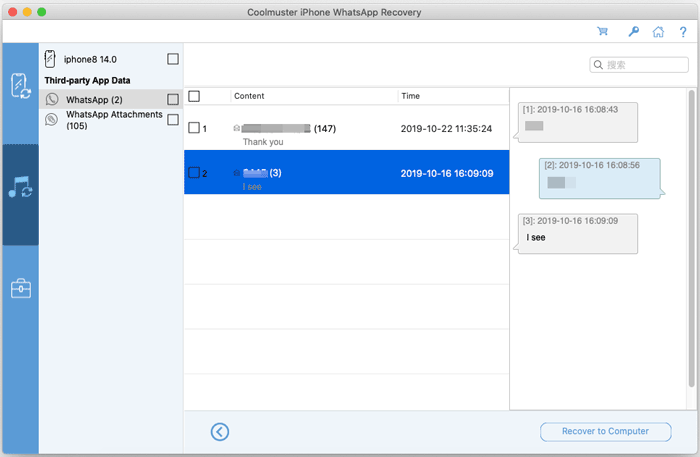700x457 pixels.
Task: Minimize window with yellow button
Action: (x=27, y=12)
